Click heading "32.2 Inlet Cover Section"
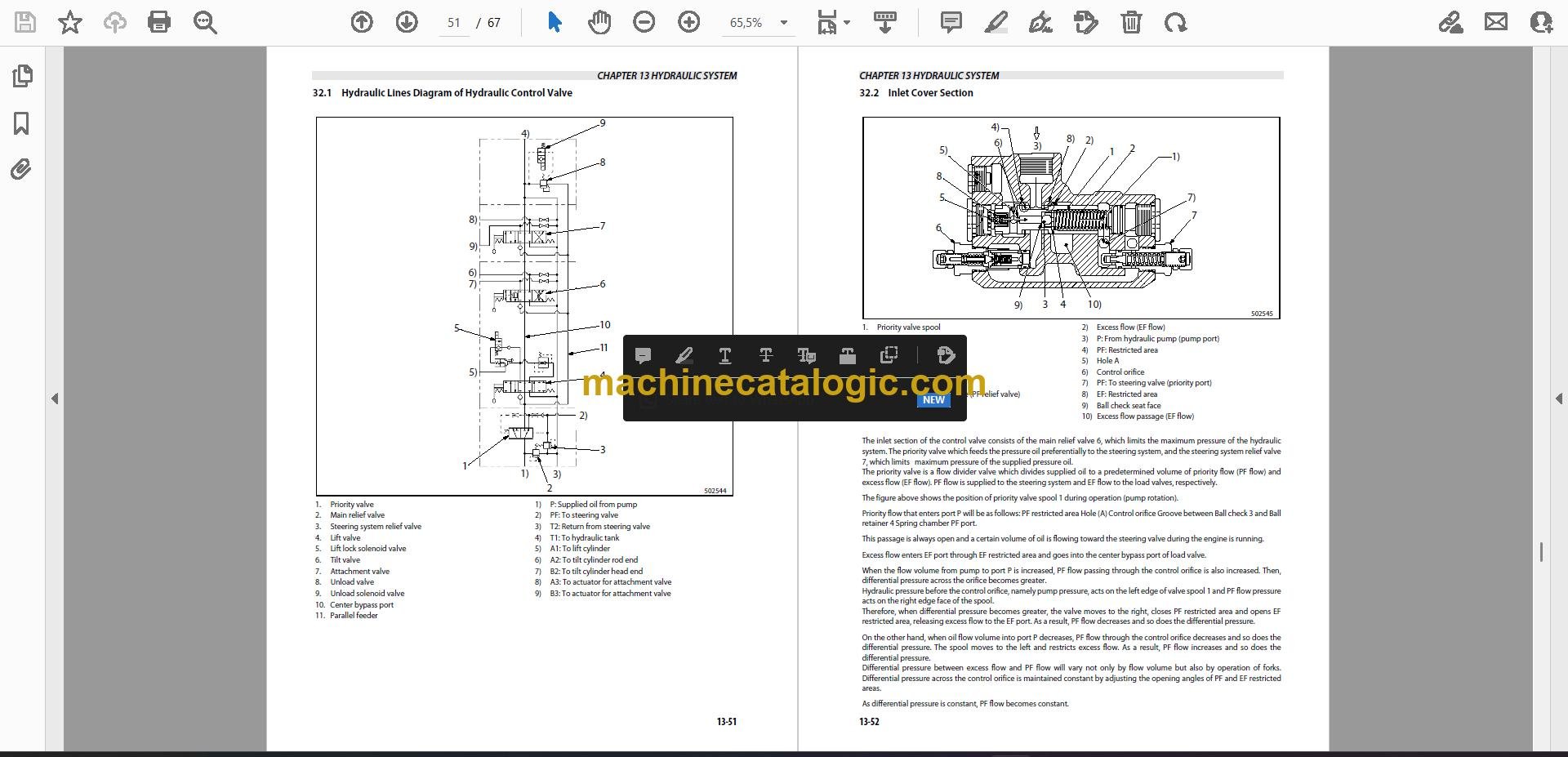The image size is (1568, 757). [x=916, y=93]
